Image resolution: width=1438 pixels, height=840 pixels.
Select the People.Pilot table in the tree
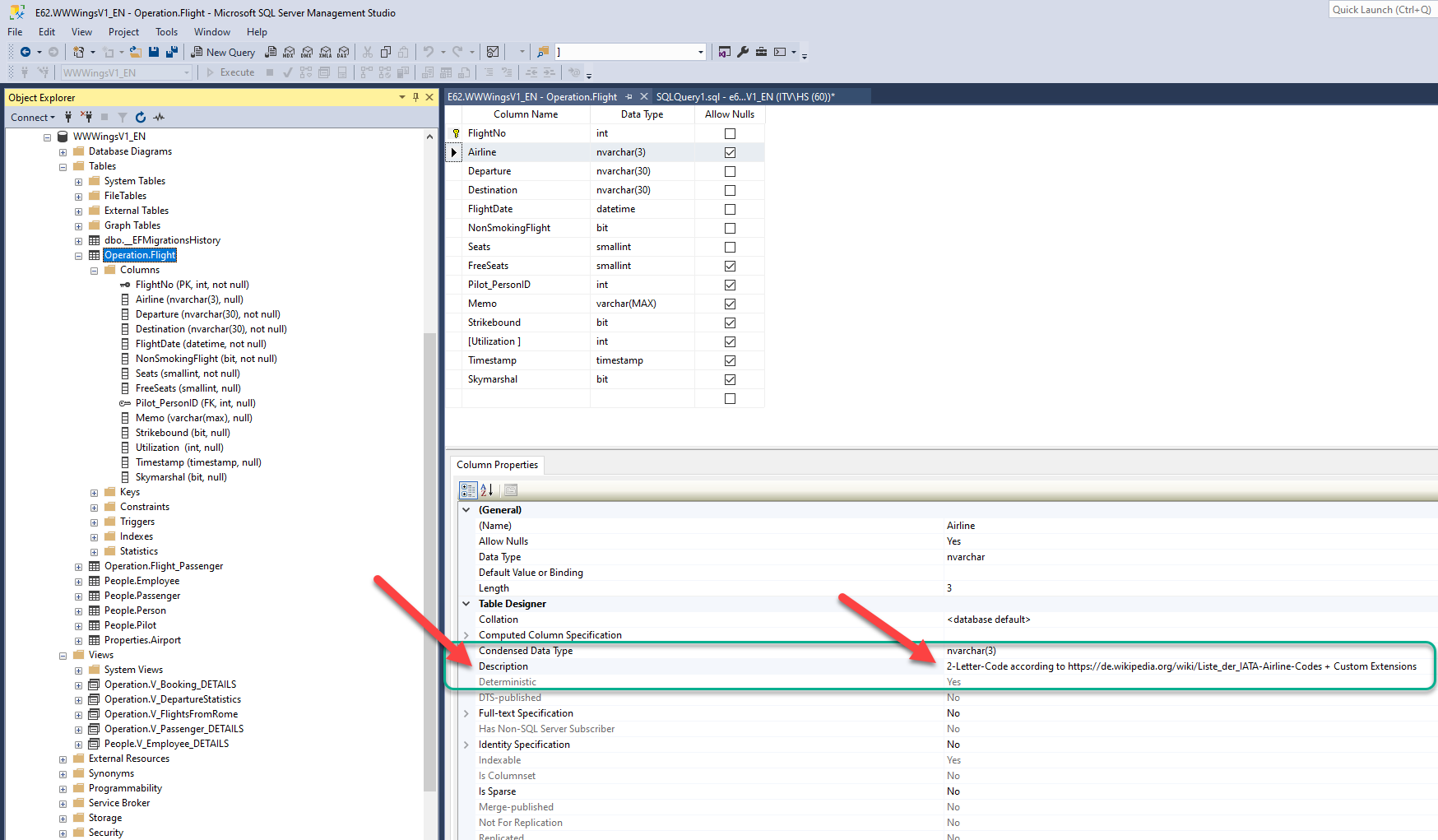tap(130, 625)
